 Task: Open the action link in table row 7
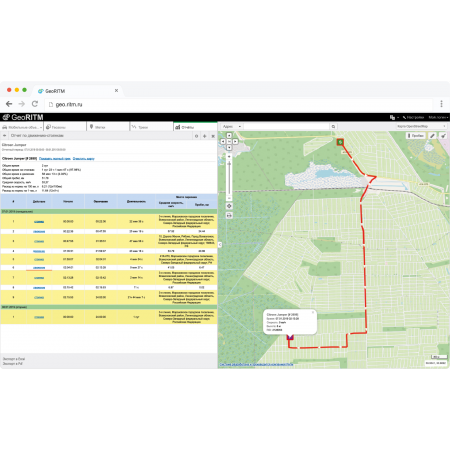39,278
